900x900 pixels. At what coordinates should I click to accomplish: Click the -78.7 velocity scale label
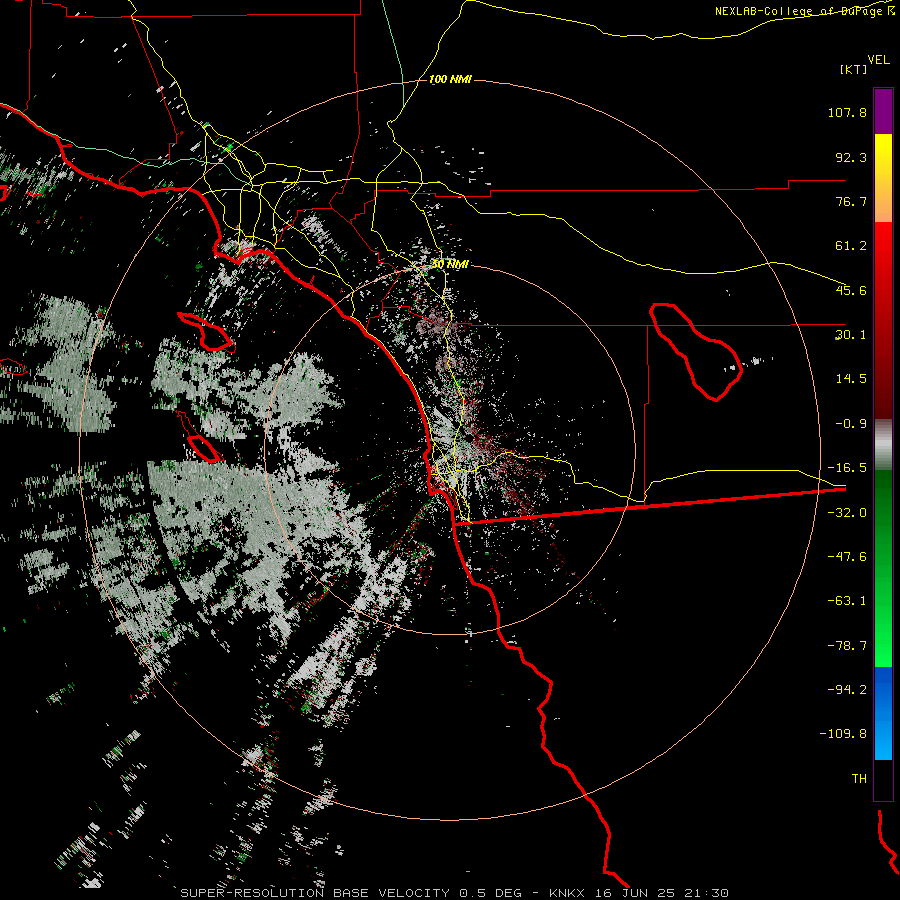point(847,646)
